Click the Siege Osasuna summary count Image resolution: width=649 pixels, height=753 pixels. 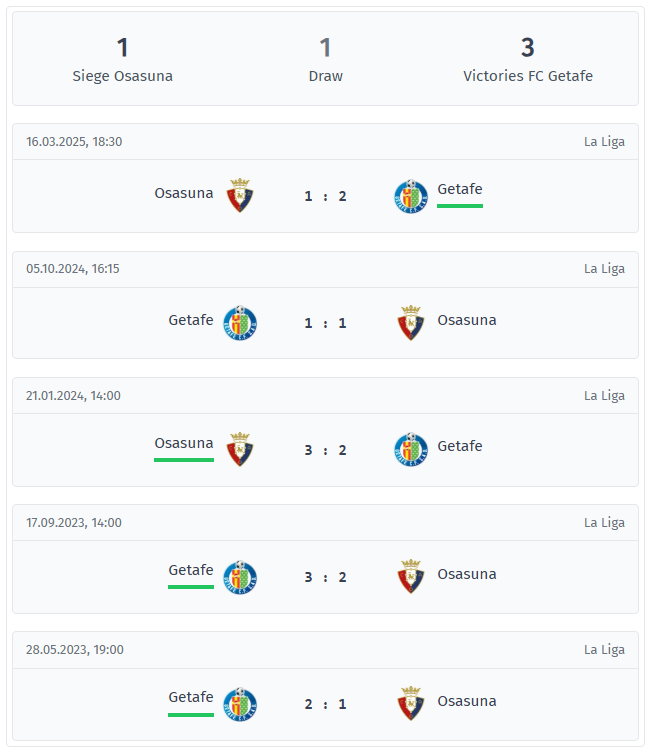coord(122,48)
